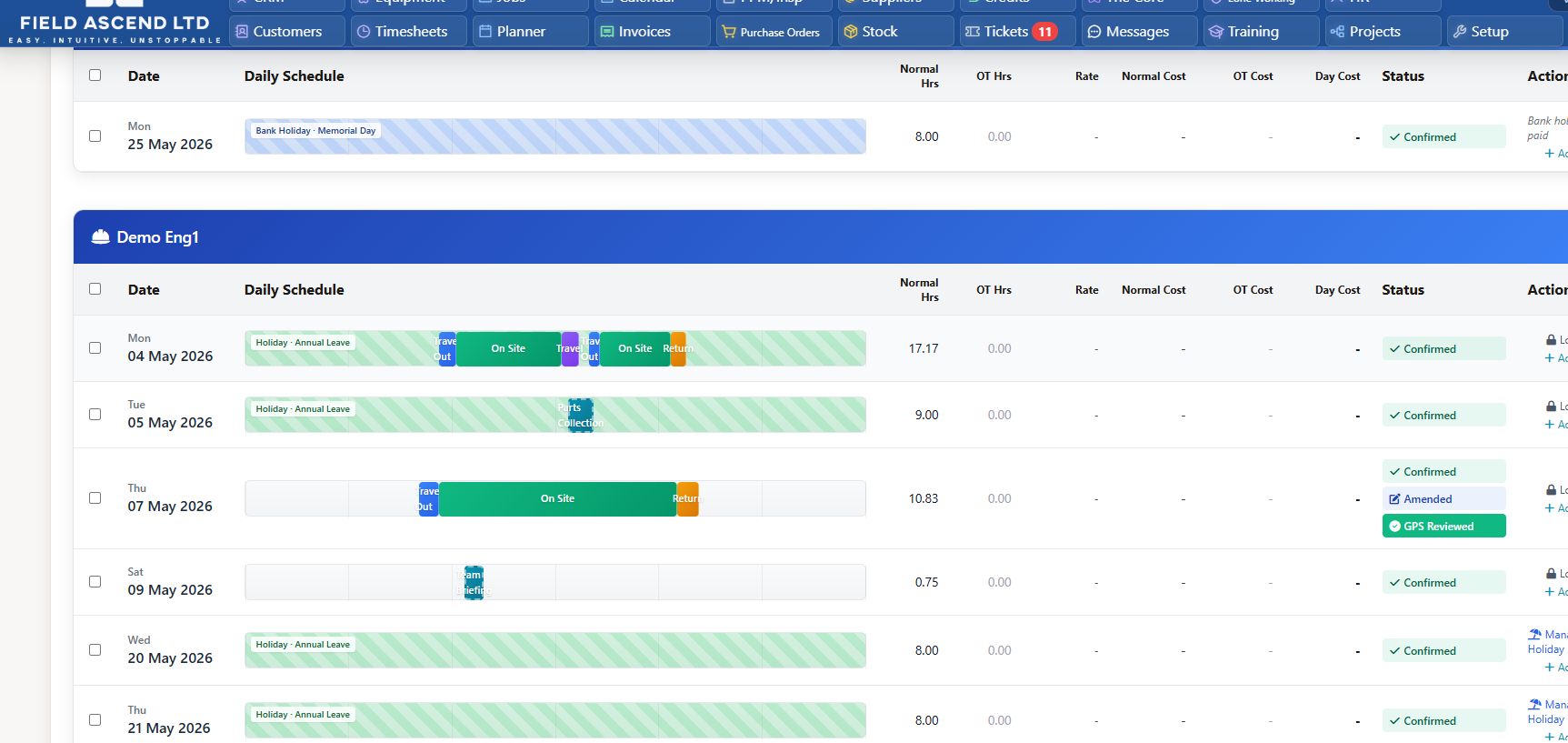Select Return block on 04 May
The height and width of the screenshot is (743, 1568).
(x=678, y=348)
